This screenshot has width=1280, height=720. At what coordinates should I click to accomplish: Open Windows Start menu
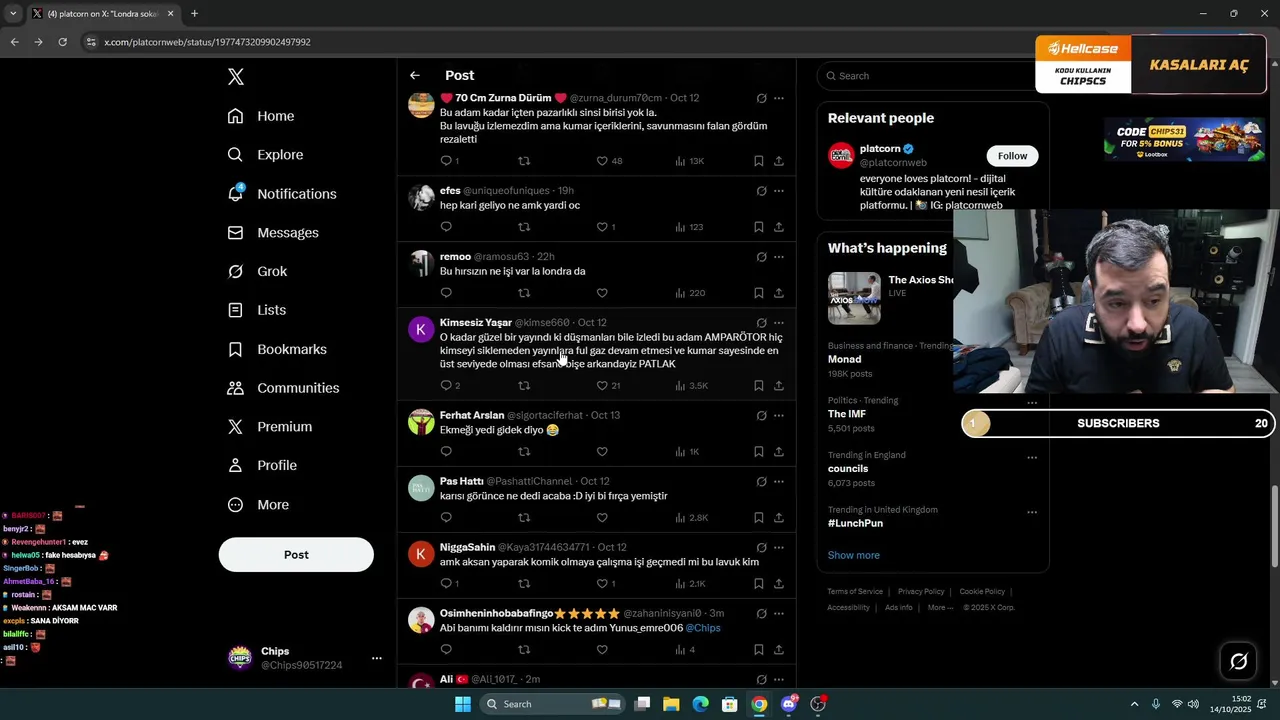[x=462, y=704]
